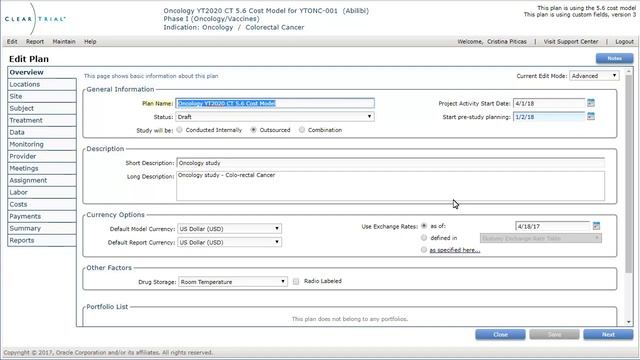Click 'as specified here...' link
640x360 pixels.
point(455,250)
